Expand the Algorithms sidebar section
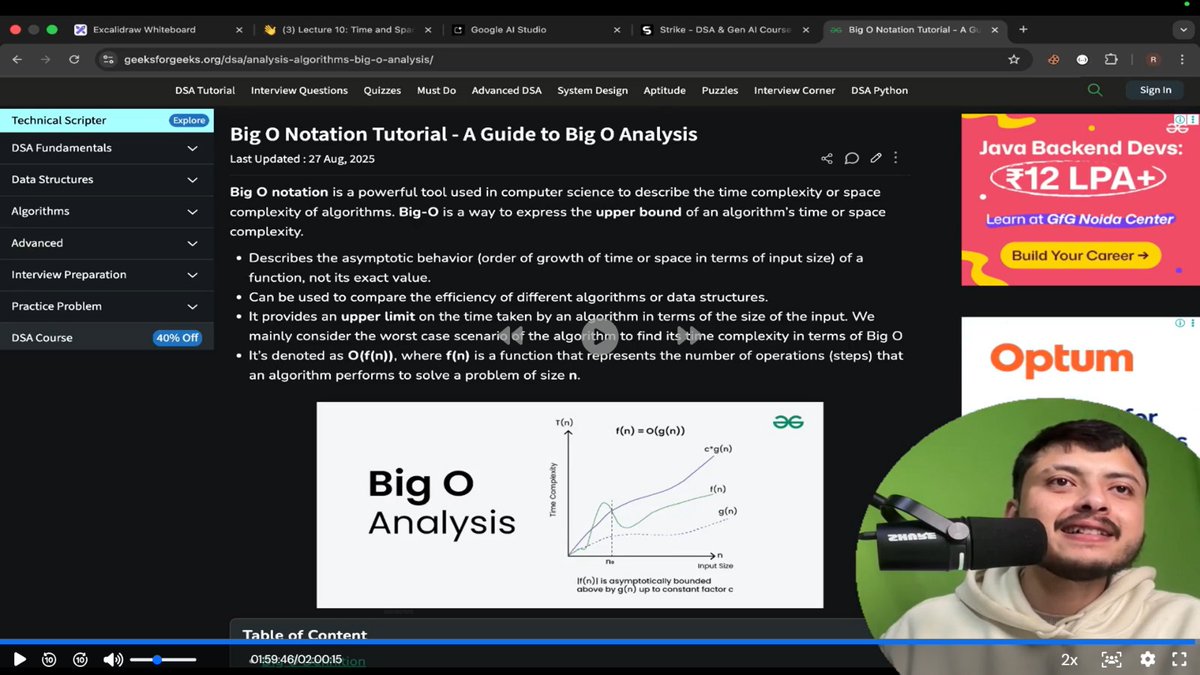 click(x=107, y=211)
